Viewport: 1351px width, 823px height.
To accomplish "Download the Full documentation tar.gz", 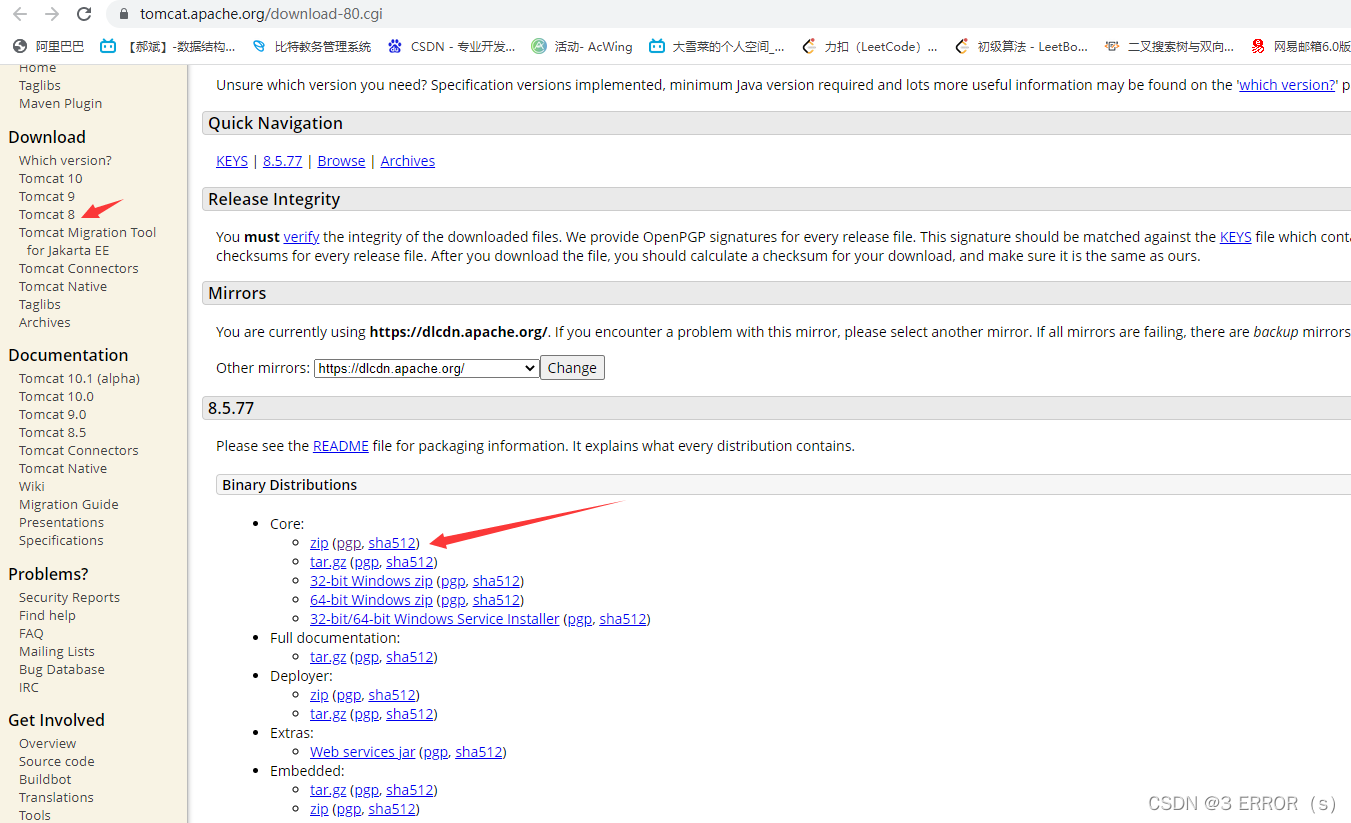I will [x=328, y=657].
